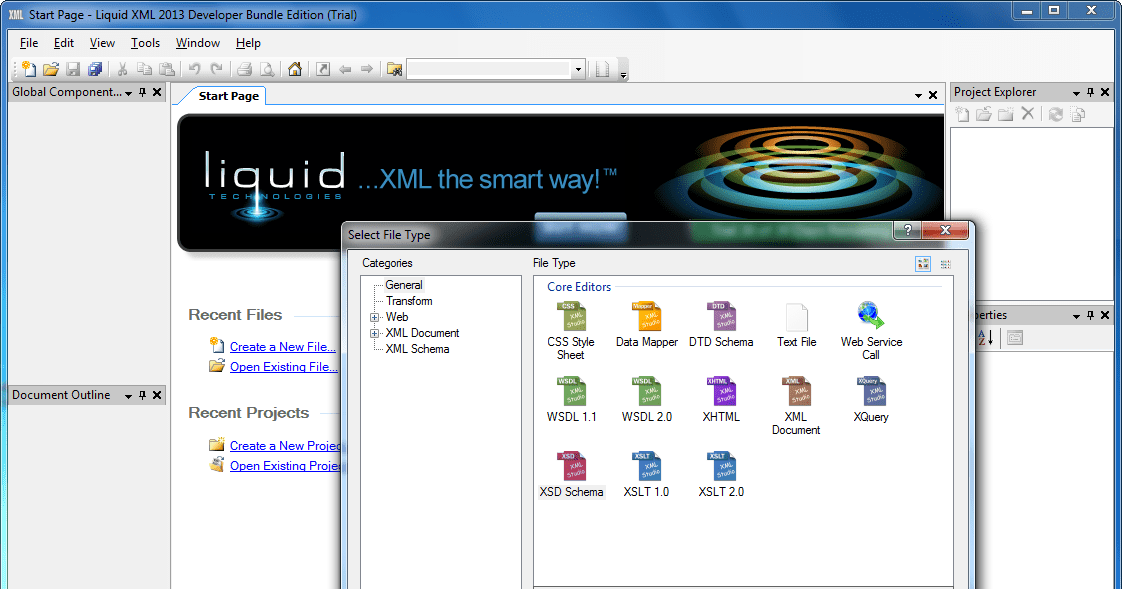Open the Window menu
This screenshot has width=1122, height=589.
pos(197,43)
